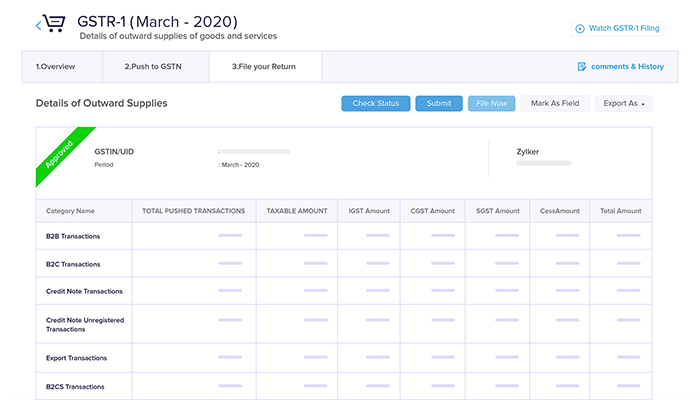
Task: Click the TAXABLE AMOUNT column header
Action: click(x=297, y=211)
